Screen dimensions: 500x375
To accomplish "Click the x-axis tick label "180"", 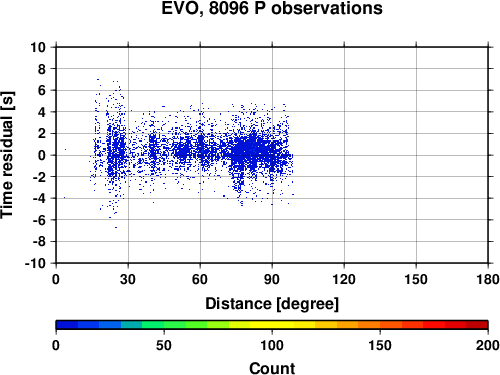I will pyautogui.click(x=488, y=279).
